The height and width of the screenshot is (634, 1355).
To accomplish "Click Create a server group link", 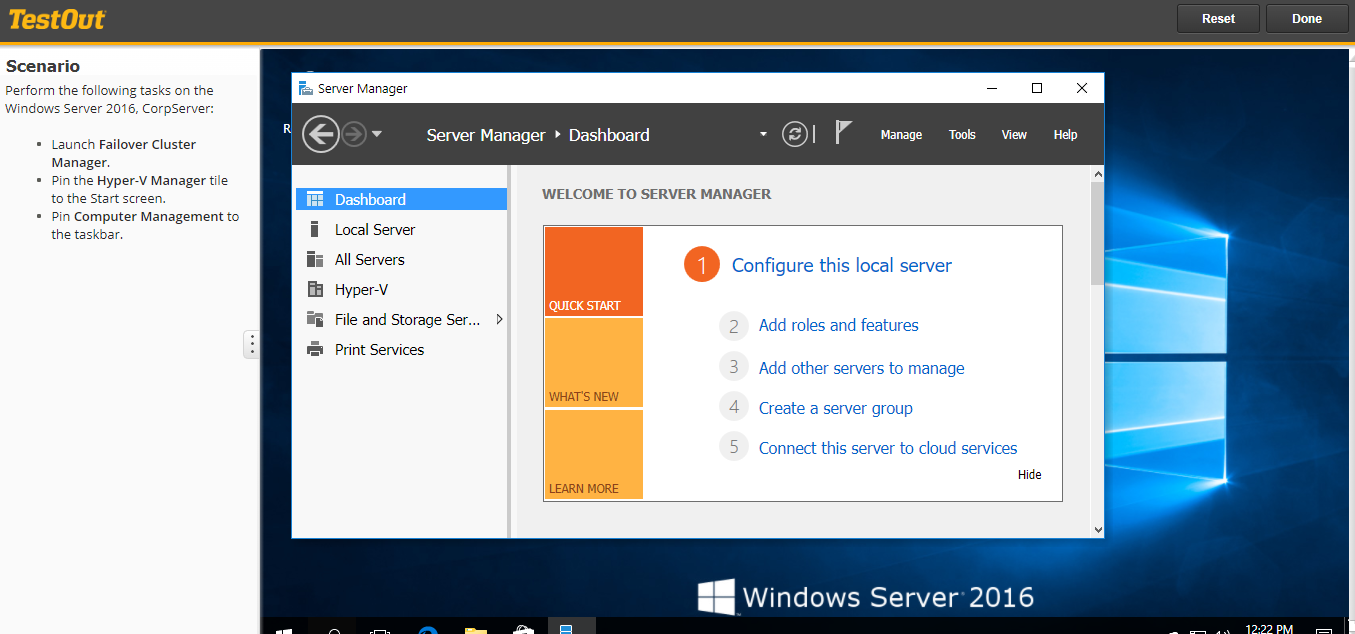I will (835, 408).
